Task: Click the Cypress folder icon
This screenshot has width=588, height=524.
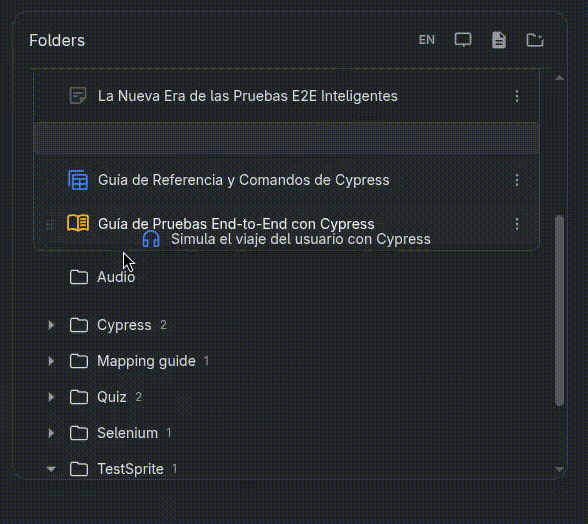Action: (x=79, y=325)
